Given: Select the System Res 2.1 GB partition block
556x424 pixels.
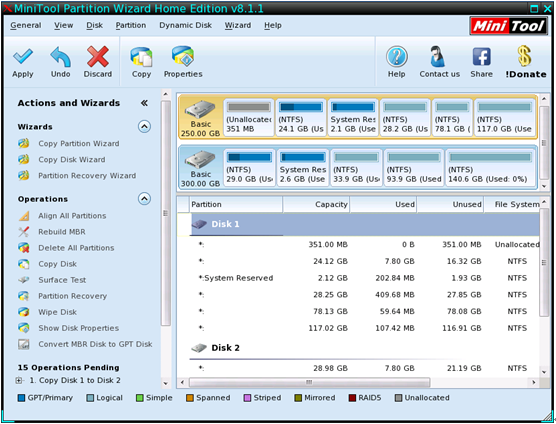Looking at the screenshot, I should point(353,118).
